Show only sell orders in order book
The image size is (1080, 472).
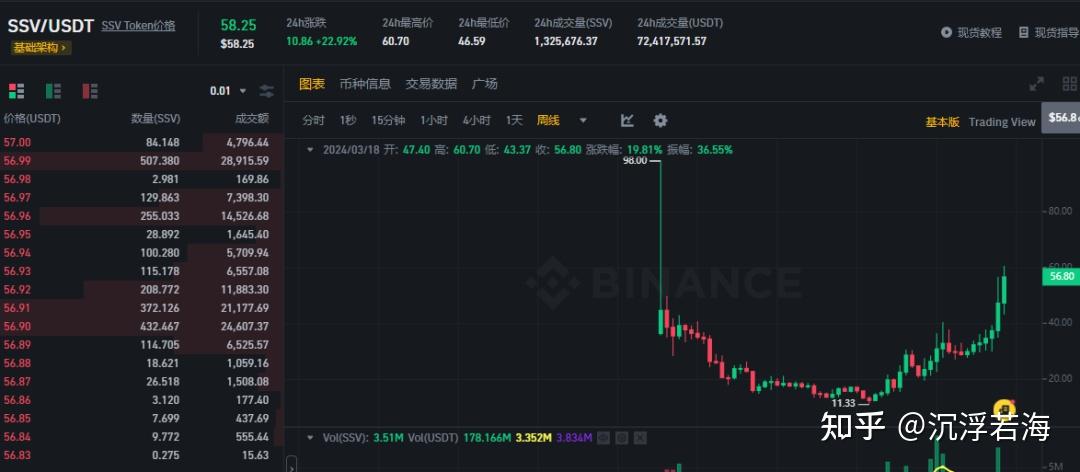90,91
